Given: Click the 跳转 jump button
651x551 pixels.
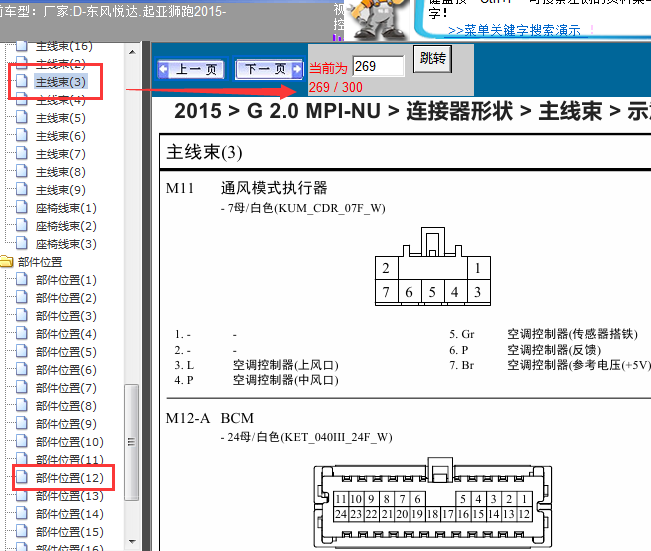Looking at the screenshot, I should point(432,59).
